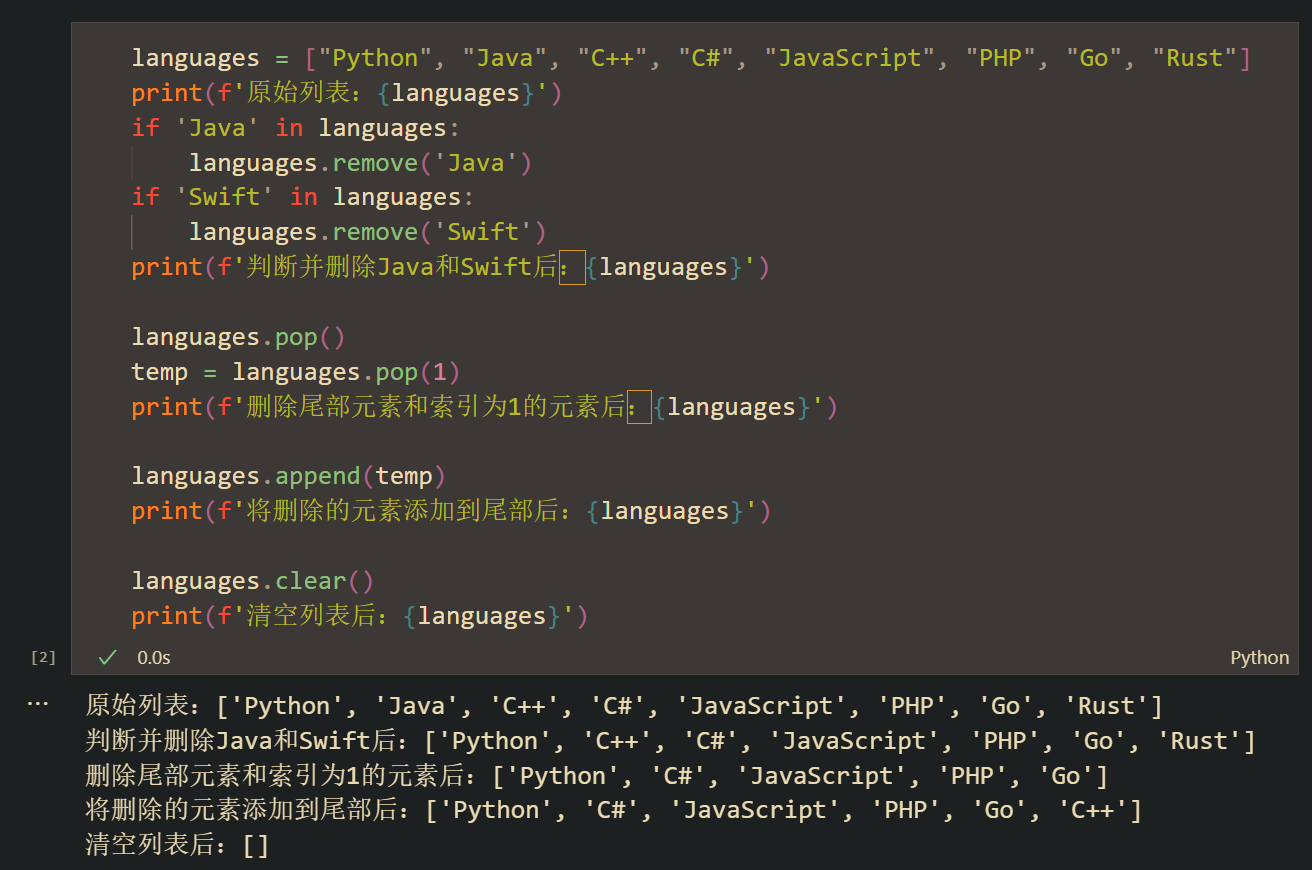Open the Python cell language picker
Screen dimensions: 1312x870
tap(1259, 657)
